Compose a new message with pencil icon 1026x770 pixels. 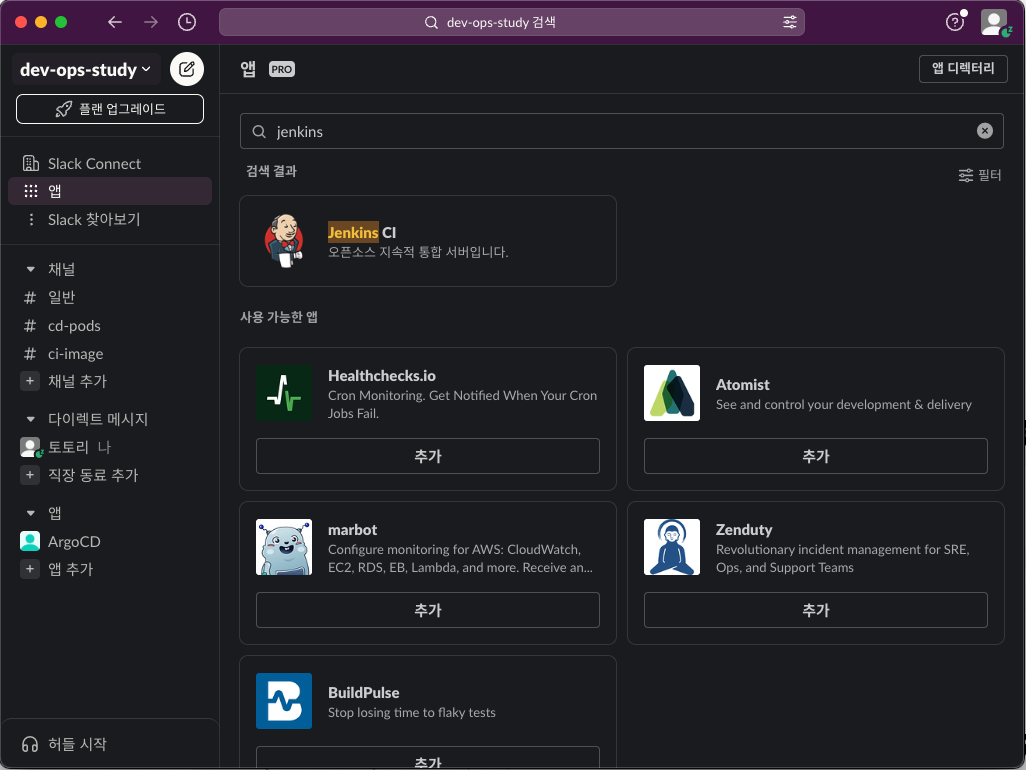pyautogui.click(x=186, y=69)
